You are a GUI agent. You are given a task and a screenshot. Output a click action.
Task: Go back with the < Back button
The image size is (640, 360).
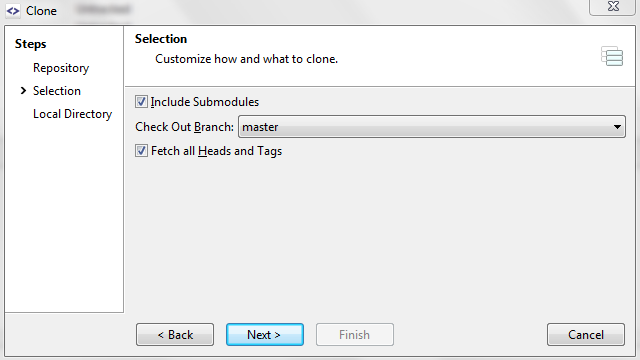click(175, 335)
